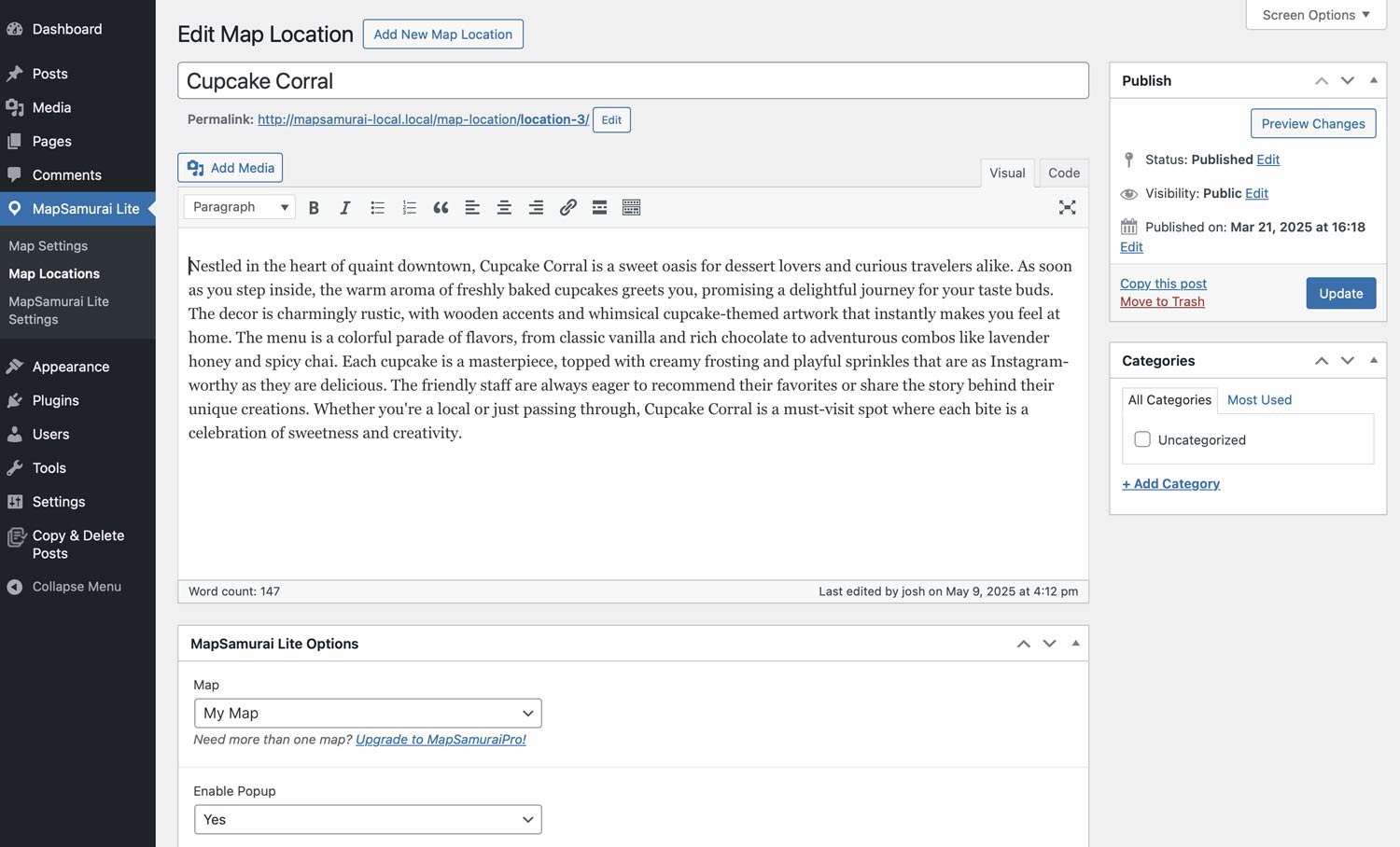
Task: Show Most Used categories tab
Action: (x=1259, y=400)
